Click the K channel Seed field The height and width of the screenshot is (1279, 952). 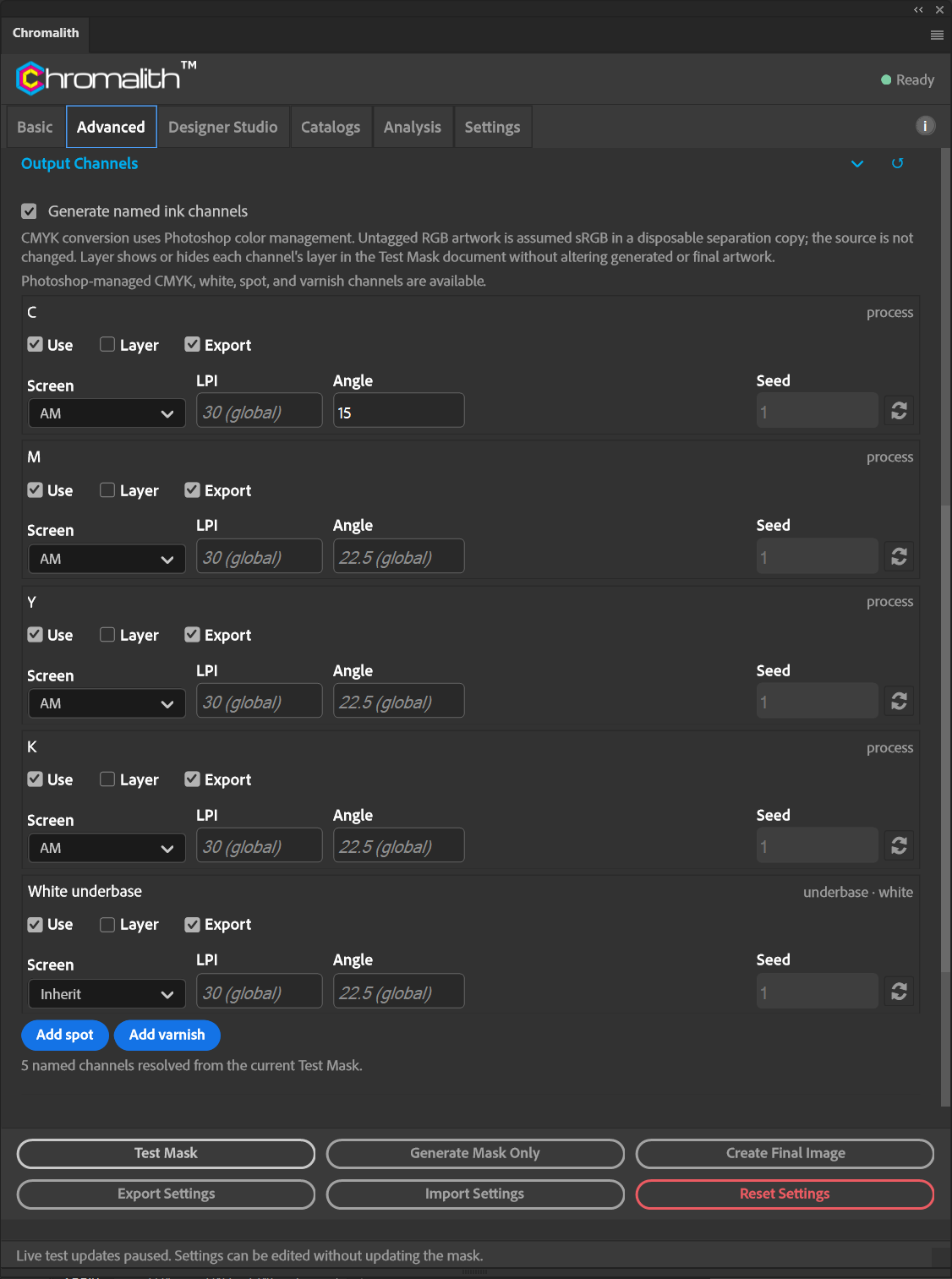coord(818,845)
